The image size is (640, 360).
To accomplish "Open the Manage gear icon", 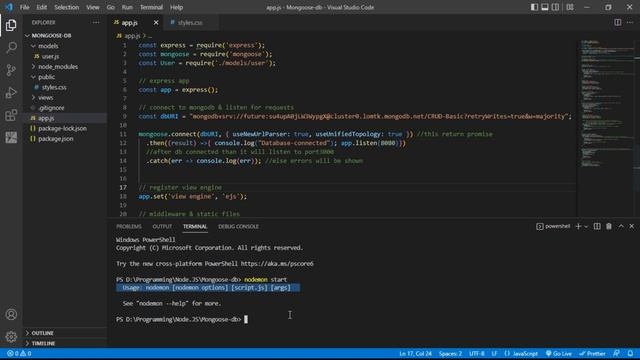I will (x=11, y=336).
